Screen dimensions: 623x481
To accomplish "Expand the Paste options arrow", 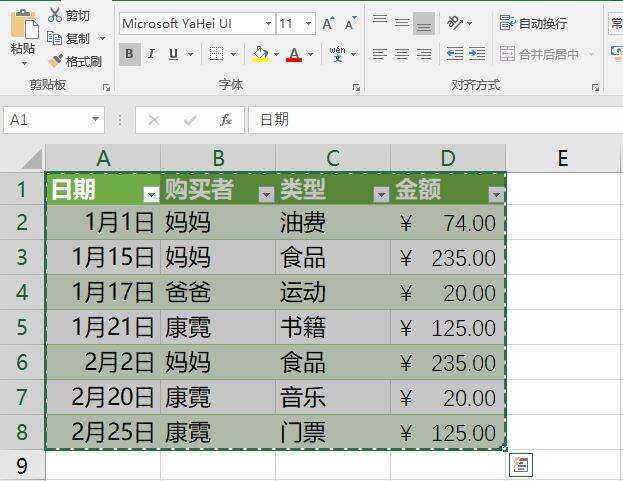I will [24, 64].
